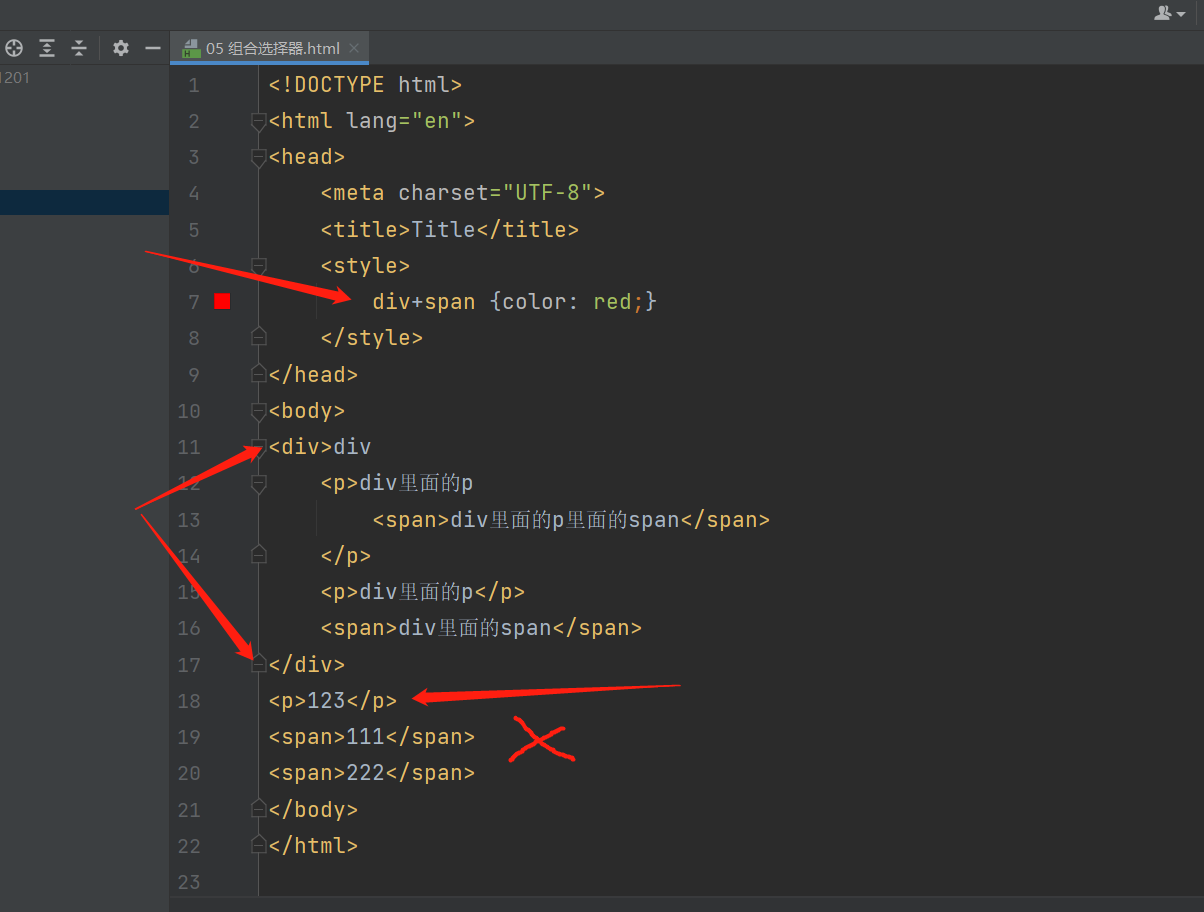
Task: Click the <div>div opening line
Action: [320, 447]
